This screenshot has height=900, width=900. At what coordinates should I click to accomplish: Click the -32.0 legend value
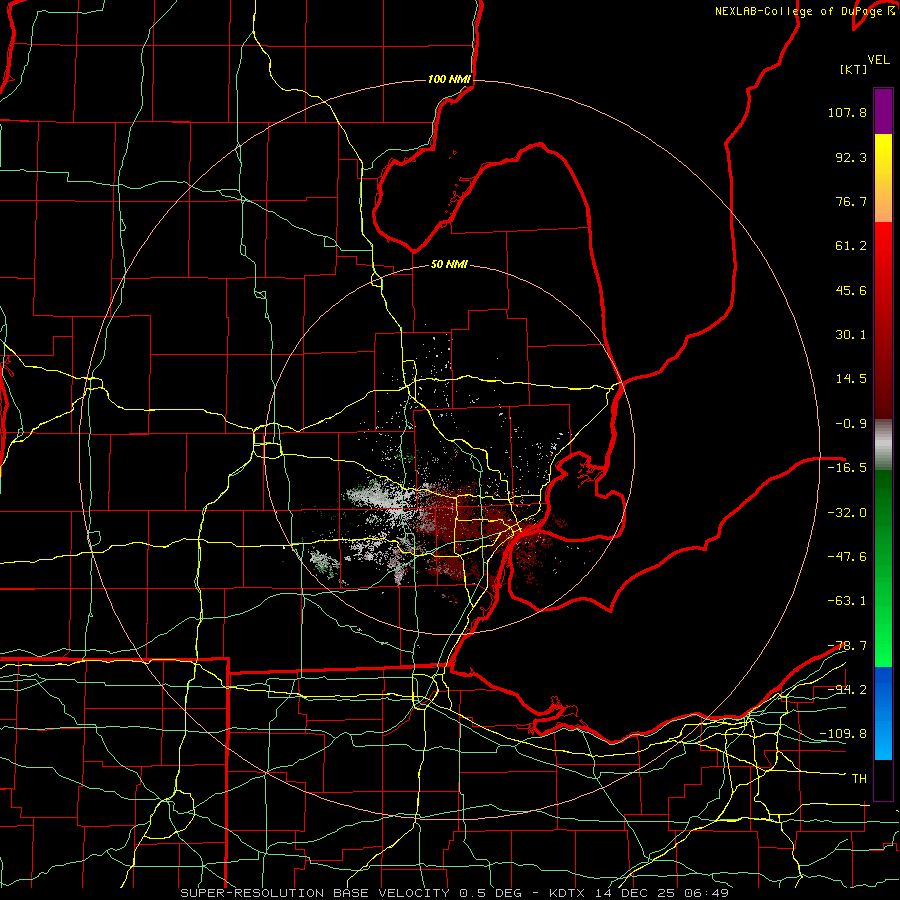tap(847, 513)
